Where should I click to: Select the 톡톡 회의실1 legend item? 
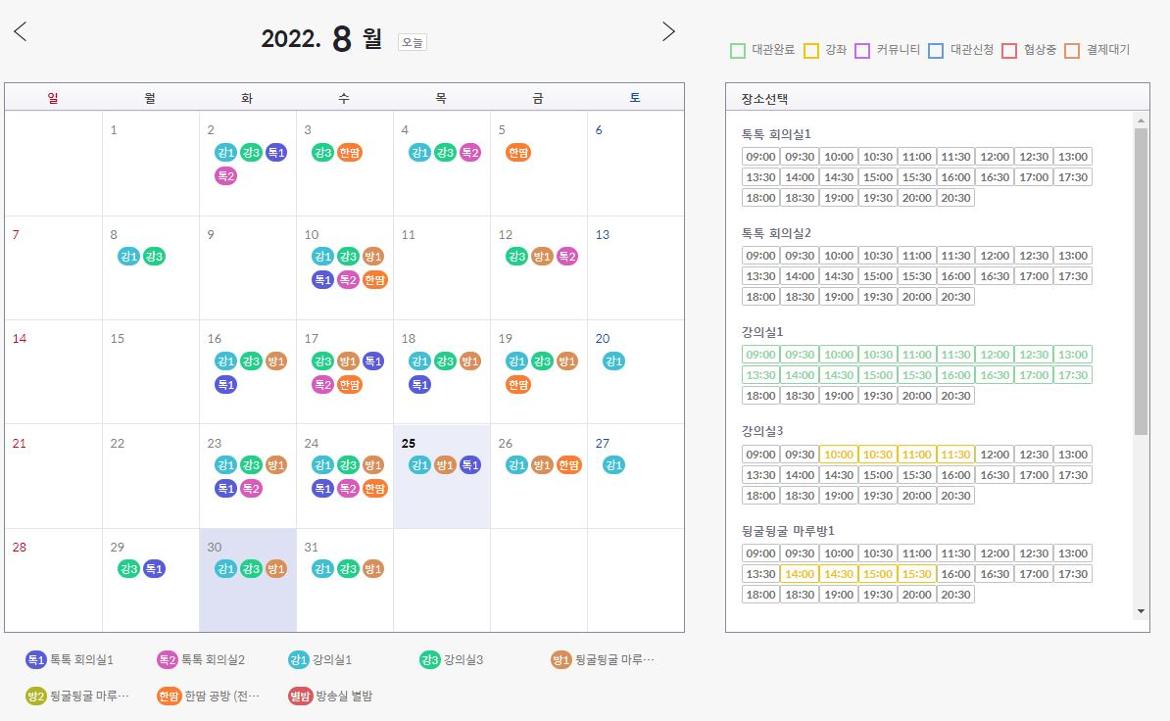[70, 660]
